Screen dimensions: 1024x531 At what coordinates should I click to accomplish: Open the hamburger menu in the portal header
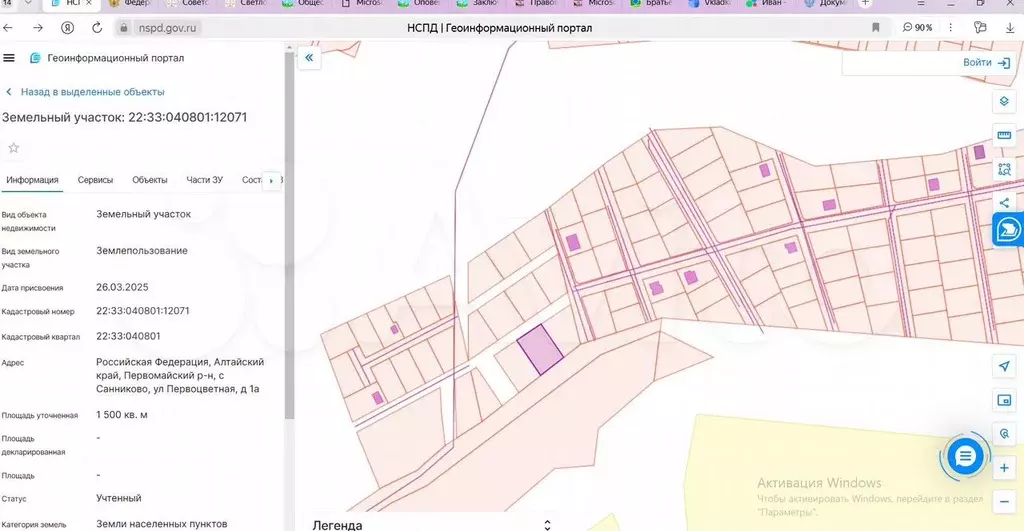9,58
